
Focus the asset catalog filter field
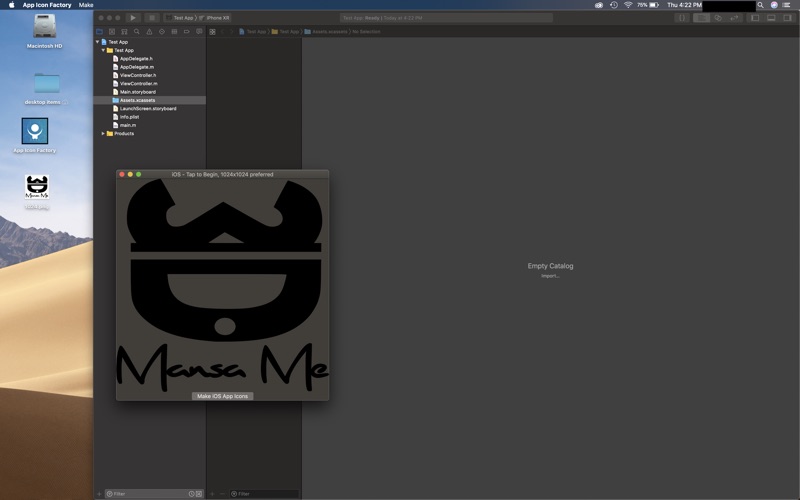point(264,494)
